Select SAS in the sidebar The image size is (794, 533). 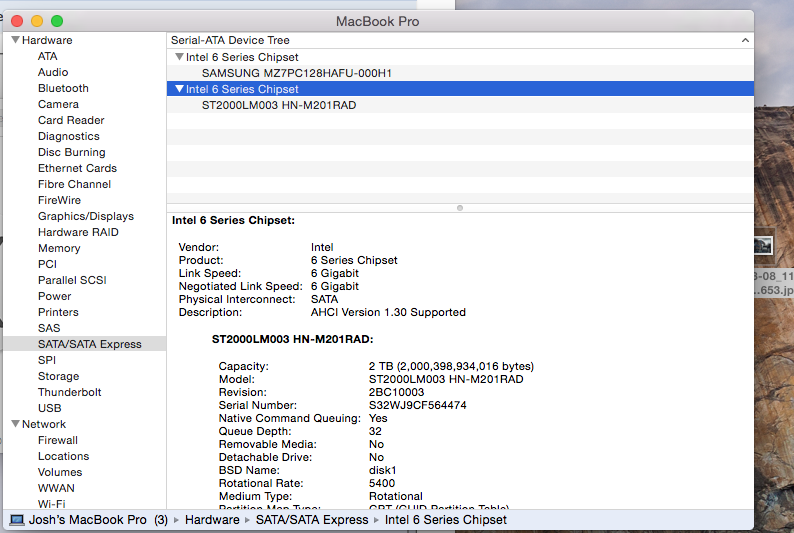49,328
